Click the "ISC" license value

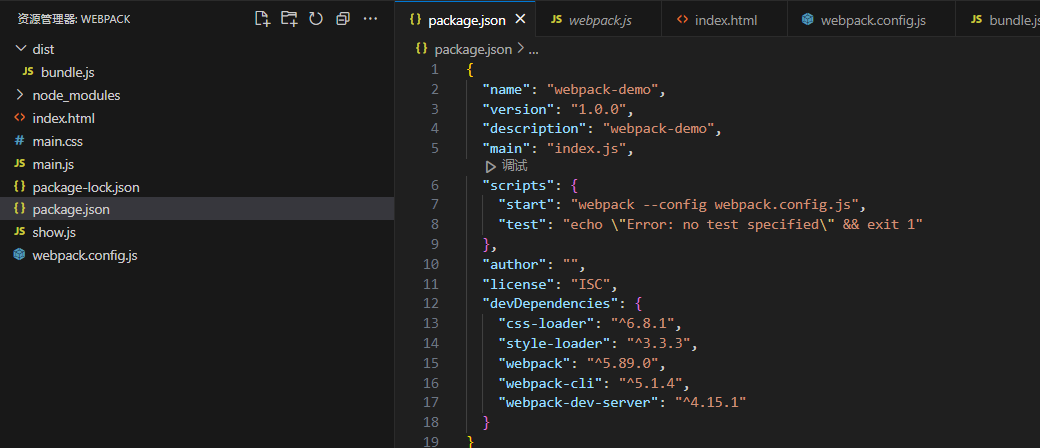pos(590,285)
